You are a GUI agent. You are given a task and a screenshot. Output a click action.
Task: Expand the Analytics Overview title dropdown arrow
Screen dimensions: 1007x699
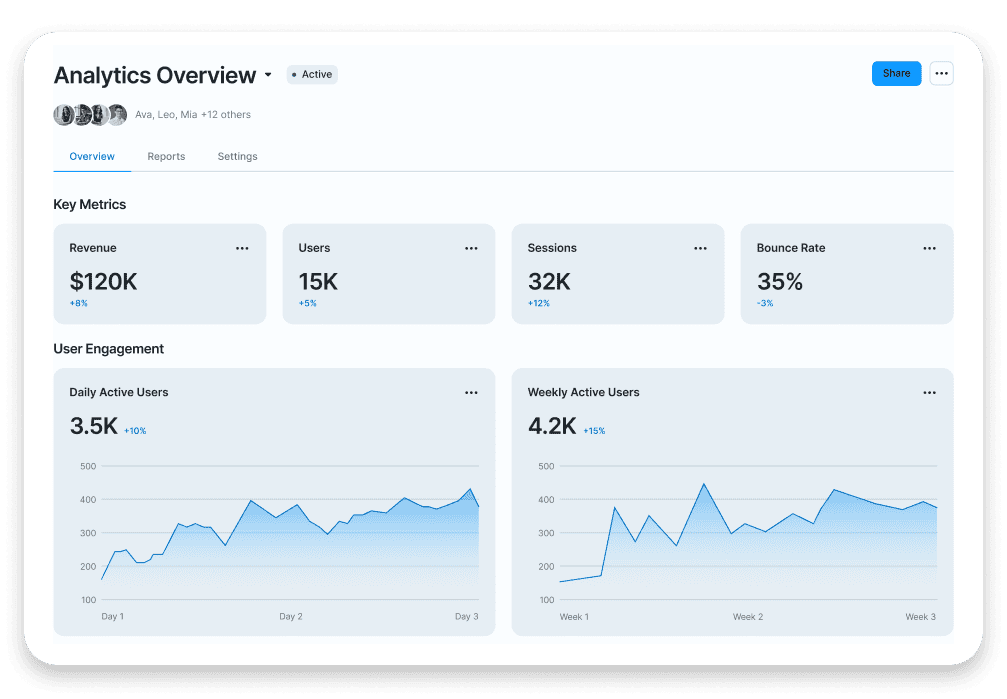pyautogui.click(x=268, y=76)
